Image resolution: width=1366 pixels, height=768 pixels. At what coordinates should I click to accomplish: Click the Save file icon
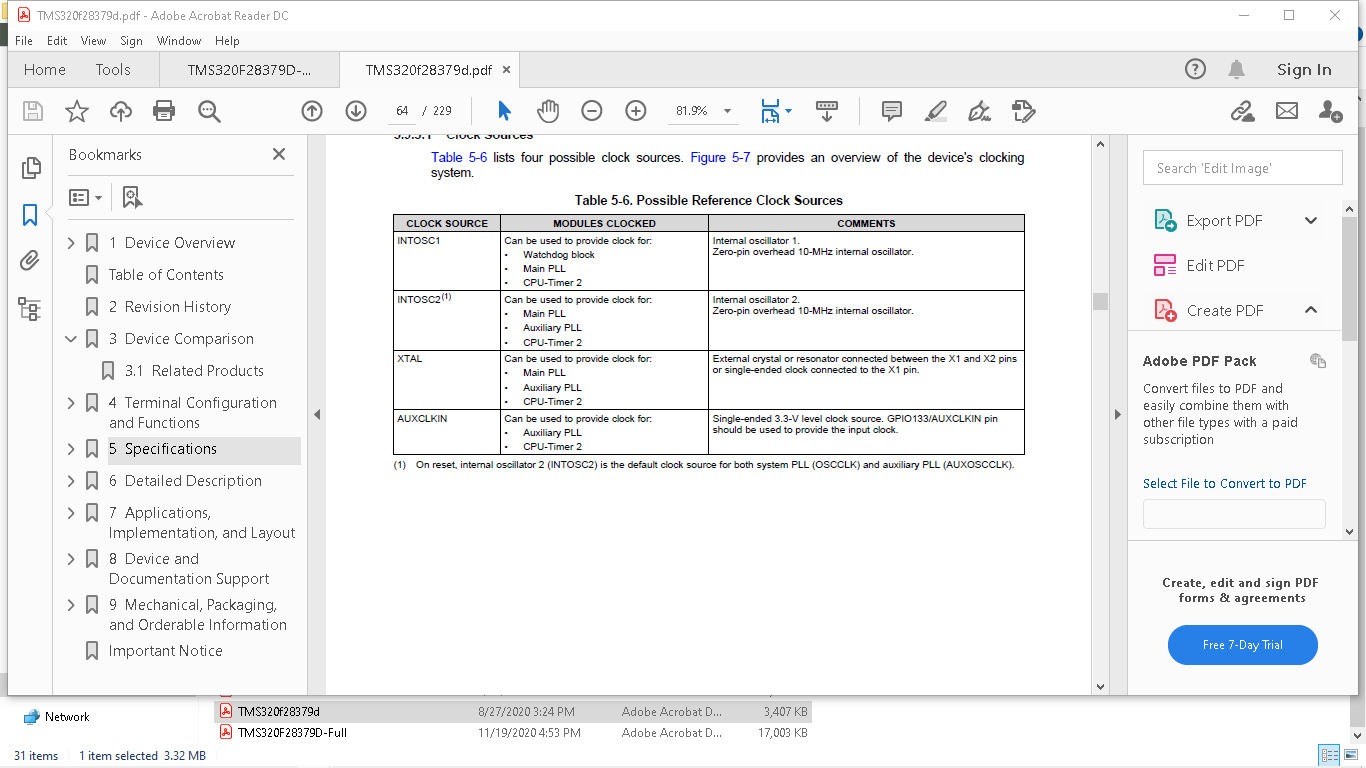[33, 111]
